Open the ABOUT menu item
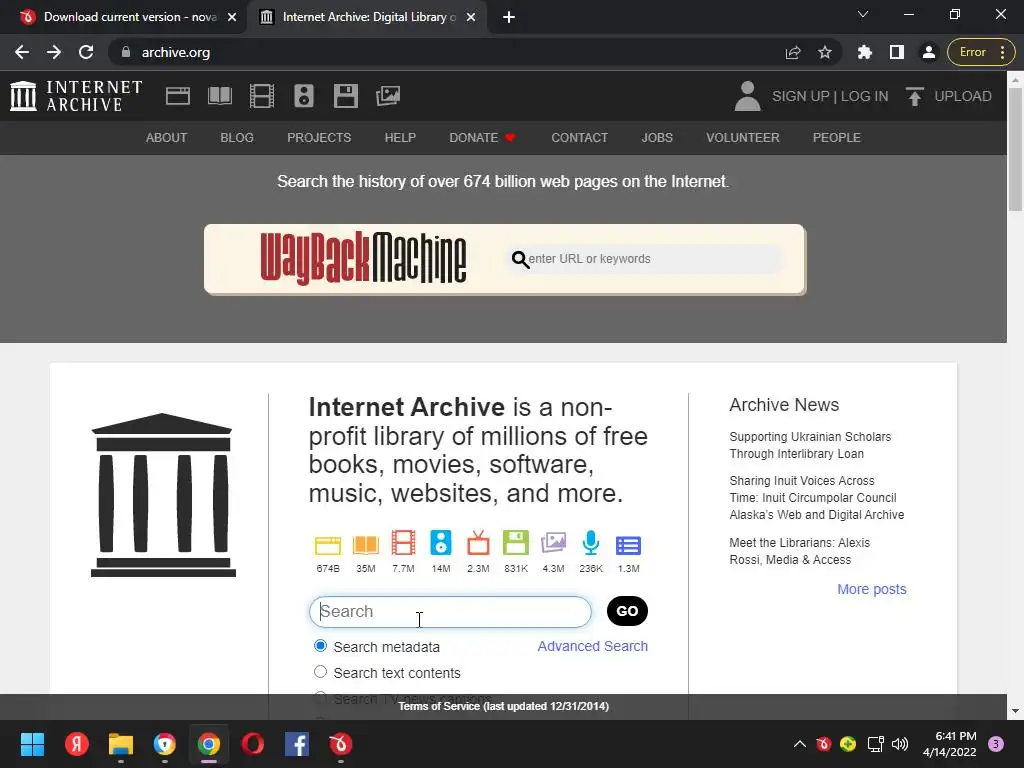Screen dimensions: 1024x768 (x=167, y=138)
